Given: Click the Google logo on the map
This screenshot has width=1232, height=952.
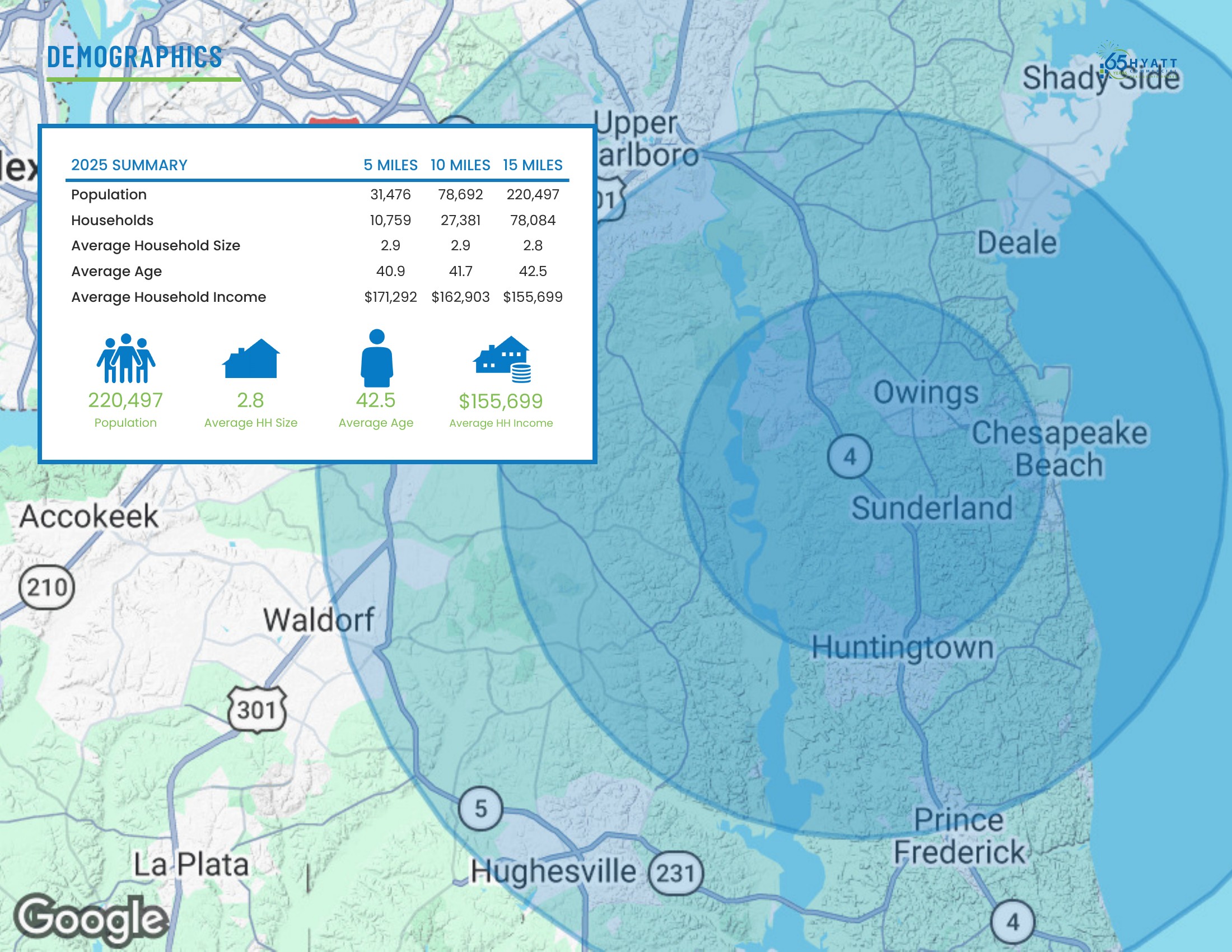Looking at the screenshot, I should 91,919.
